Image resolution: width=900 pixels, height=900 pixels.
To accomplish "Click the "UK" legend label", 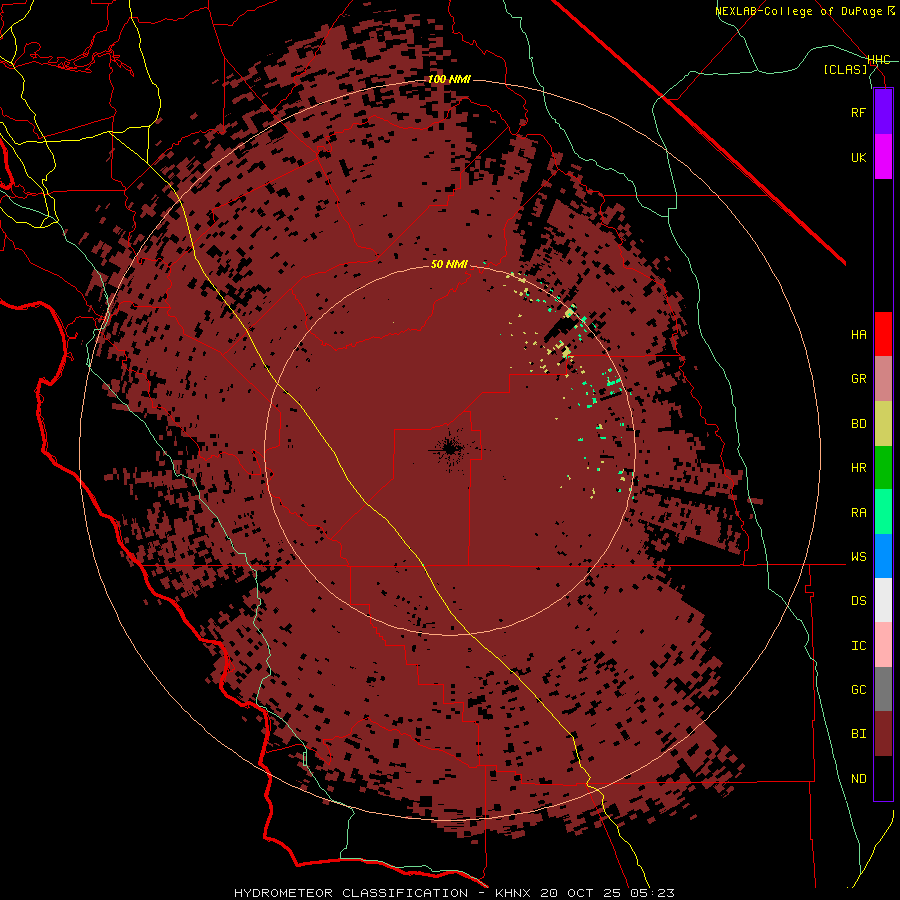I will pyautogui.click(x=858, y=157).
